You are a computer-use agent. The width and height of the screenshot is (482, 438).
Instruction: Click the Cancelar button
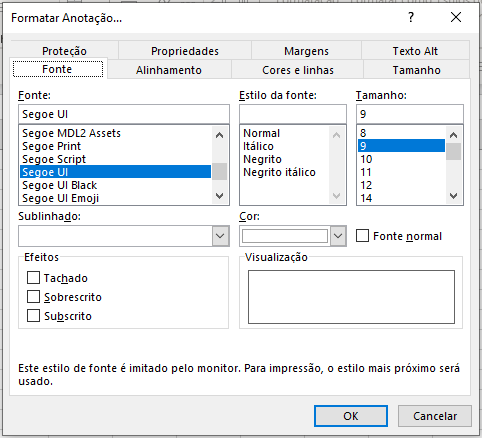pos(435,416)
